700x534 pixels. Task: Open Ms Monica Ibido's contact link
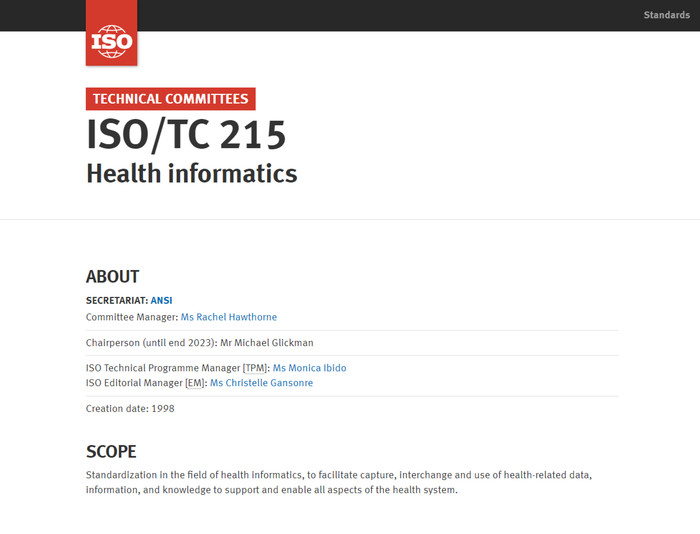click(x=309, y=368)
